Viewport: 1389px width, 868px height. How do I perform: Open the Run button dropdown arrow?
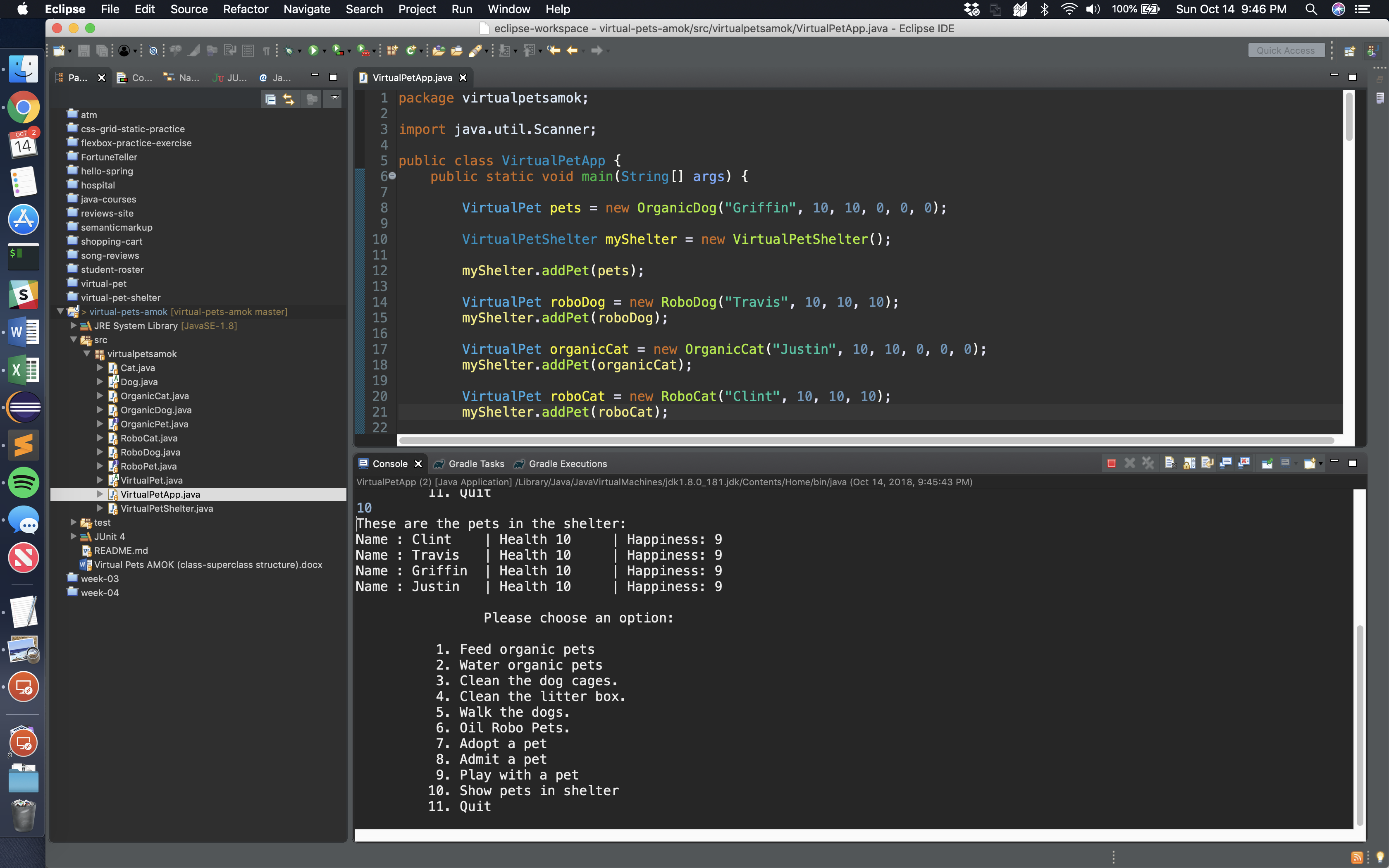point(324,51)
